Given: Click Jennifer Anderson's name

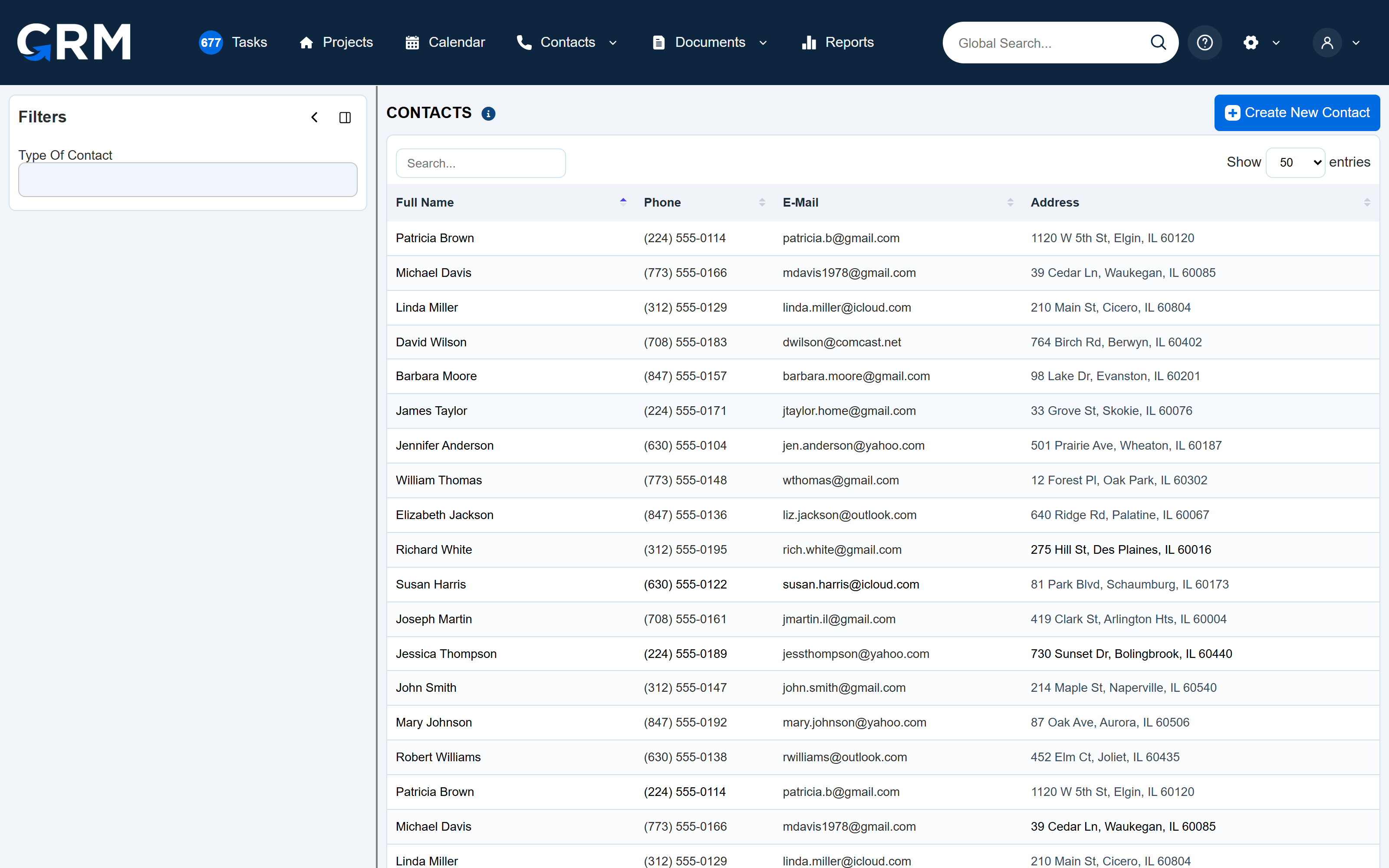Looking at the screenshot, I should coord(444,445).
